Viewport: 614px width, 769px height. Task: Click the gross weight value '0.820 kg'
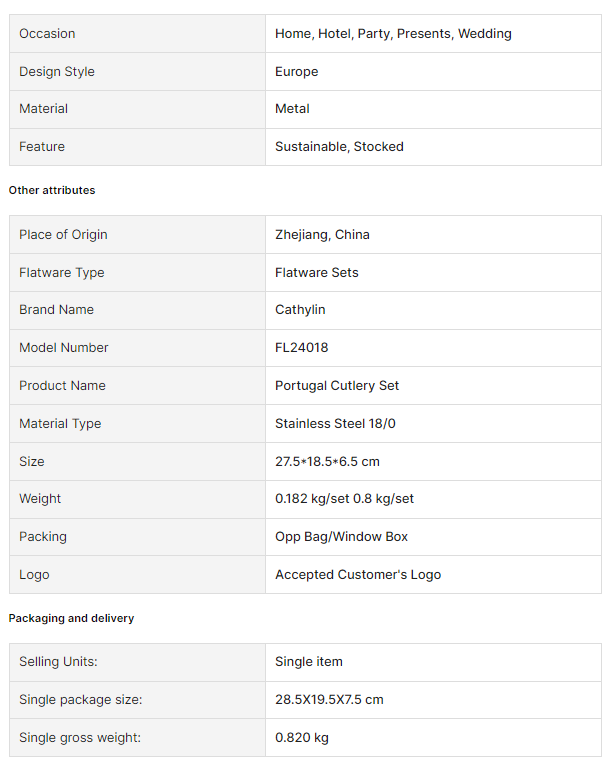coord(302,738)
